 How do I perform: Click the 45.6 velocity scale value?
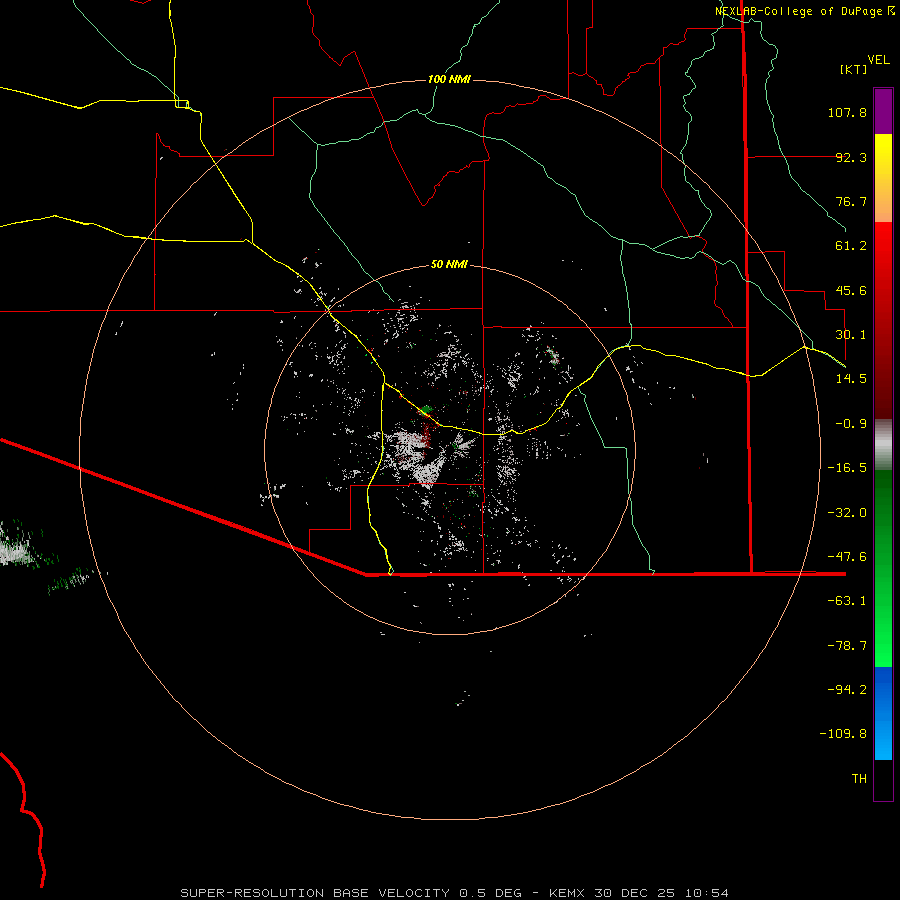tap(851, 290)
